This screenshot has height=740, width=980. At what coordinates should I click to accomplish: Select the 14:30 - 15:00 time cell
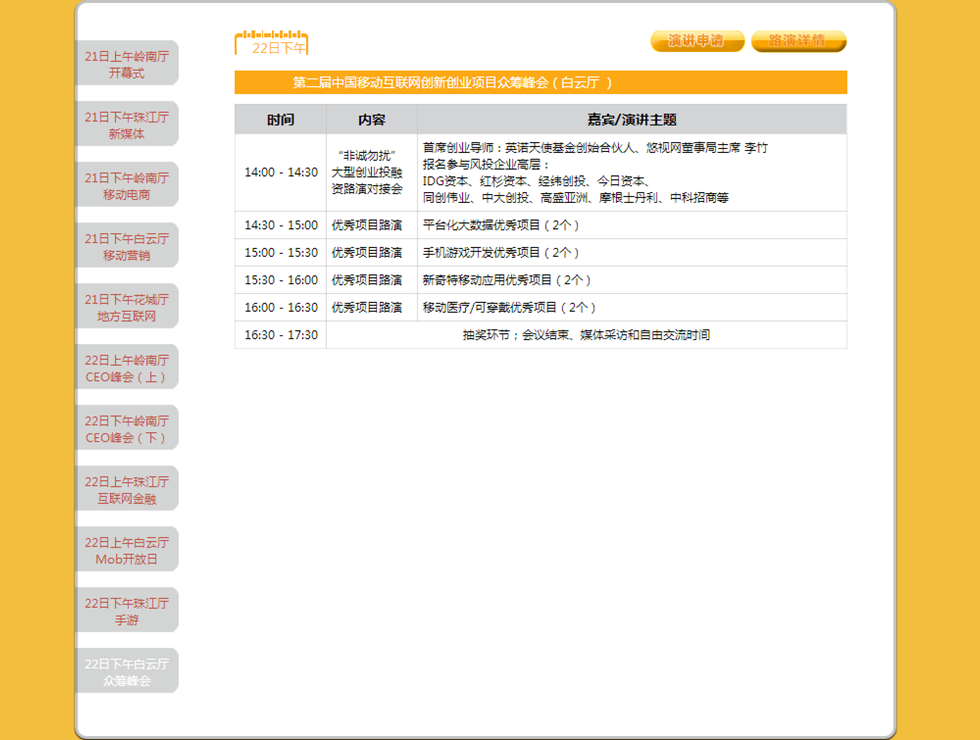281,225
